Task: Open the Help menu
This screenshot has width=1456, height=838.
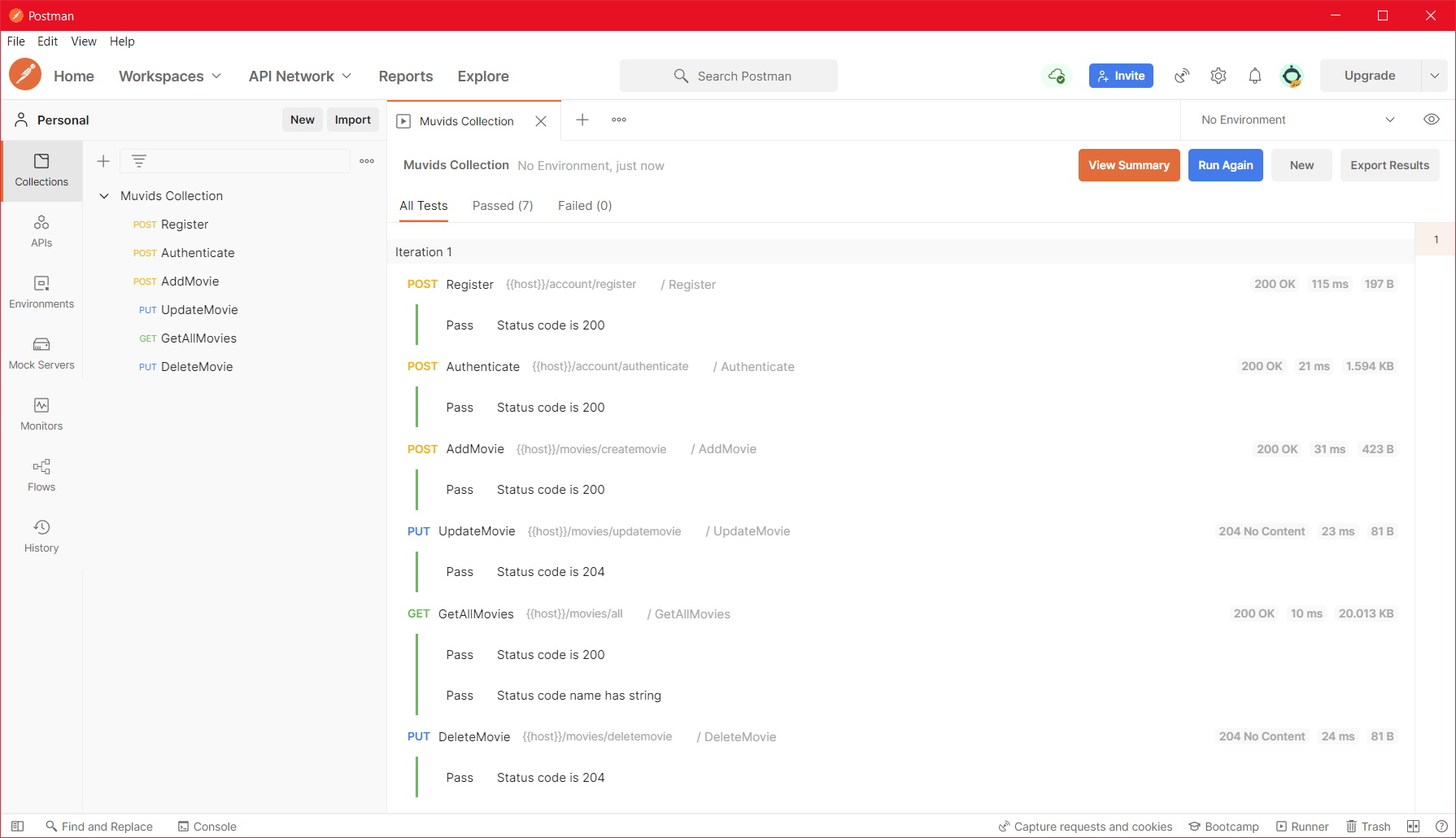Action: pyautogui.click(x=122, y=41)
